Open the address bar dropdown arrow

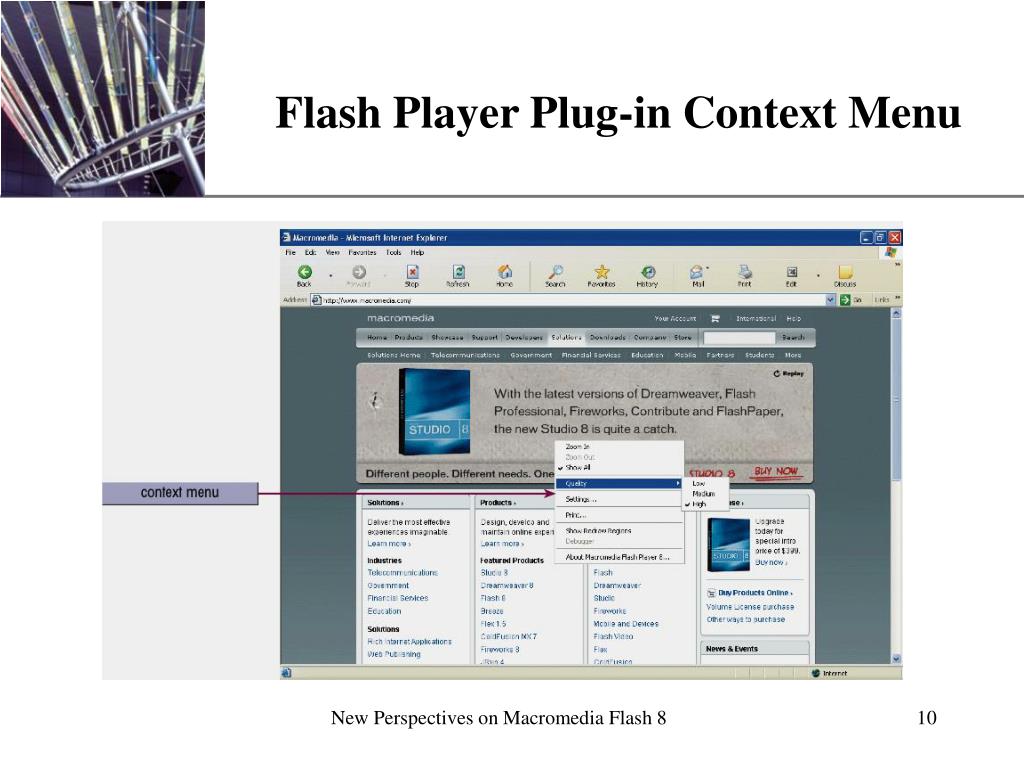pos(831,300)
